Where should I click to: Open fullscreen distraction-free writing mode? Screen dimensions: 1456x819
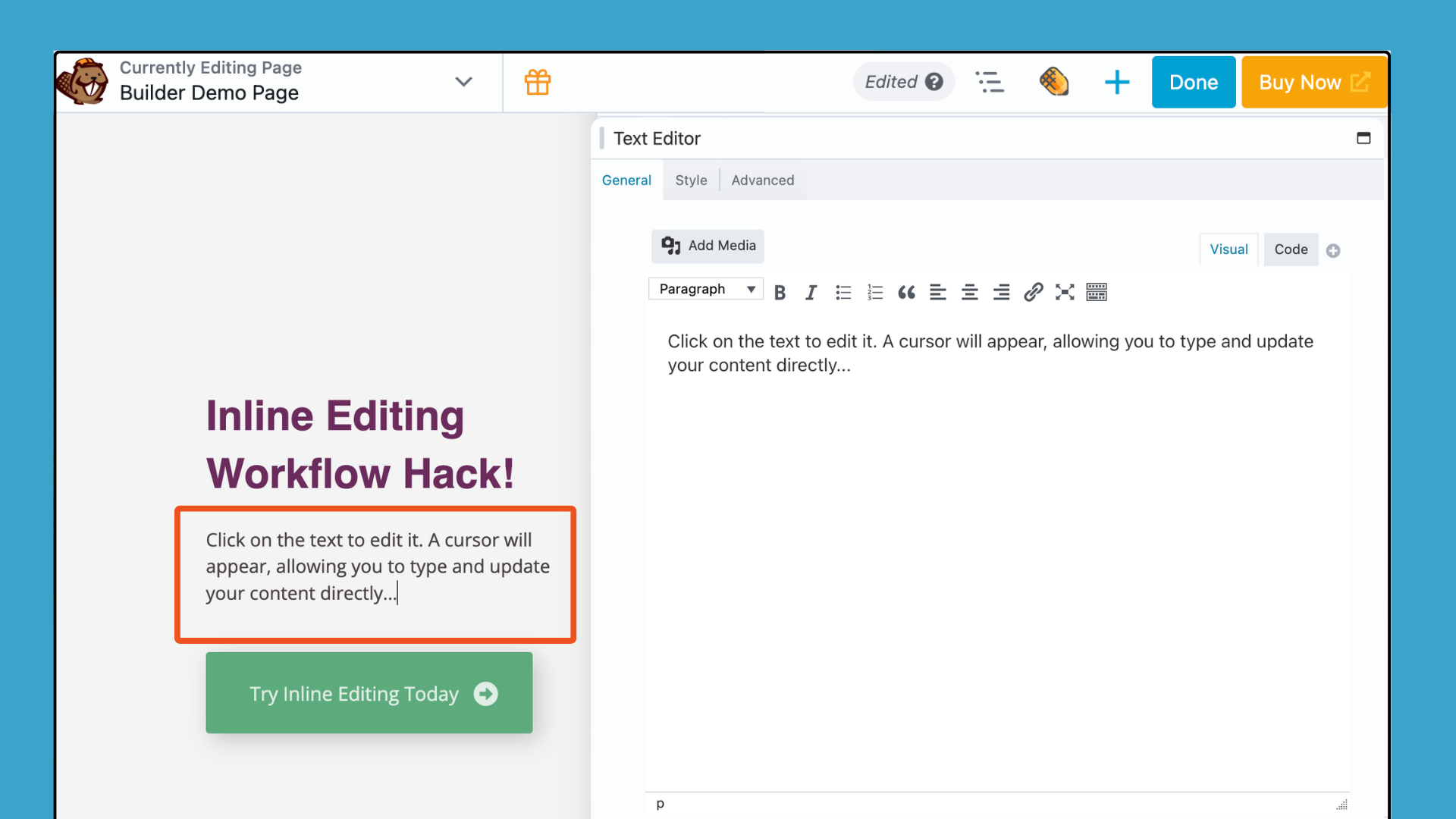pos(1065,292)
